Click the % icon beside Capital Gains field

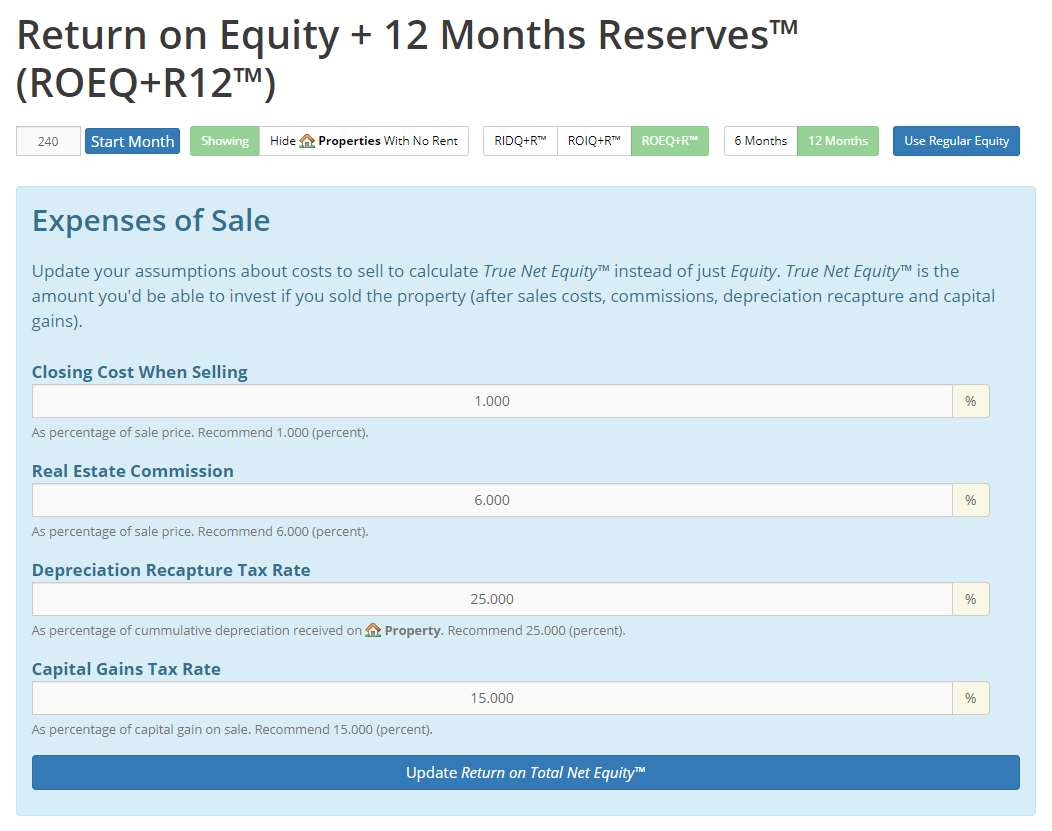tap(969, 697)
